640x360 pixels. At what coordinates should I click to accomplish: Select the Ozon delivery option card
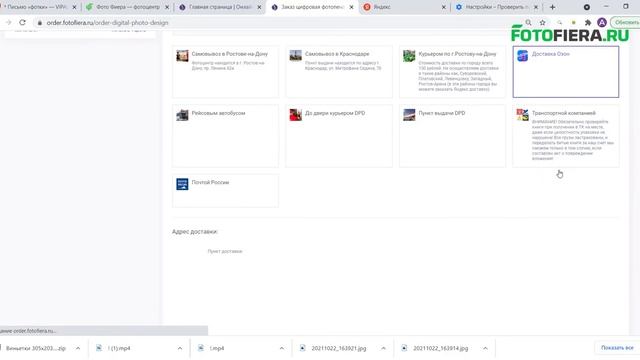pyautogui.click(x=566, y=72)
